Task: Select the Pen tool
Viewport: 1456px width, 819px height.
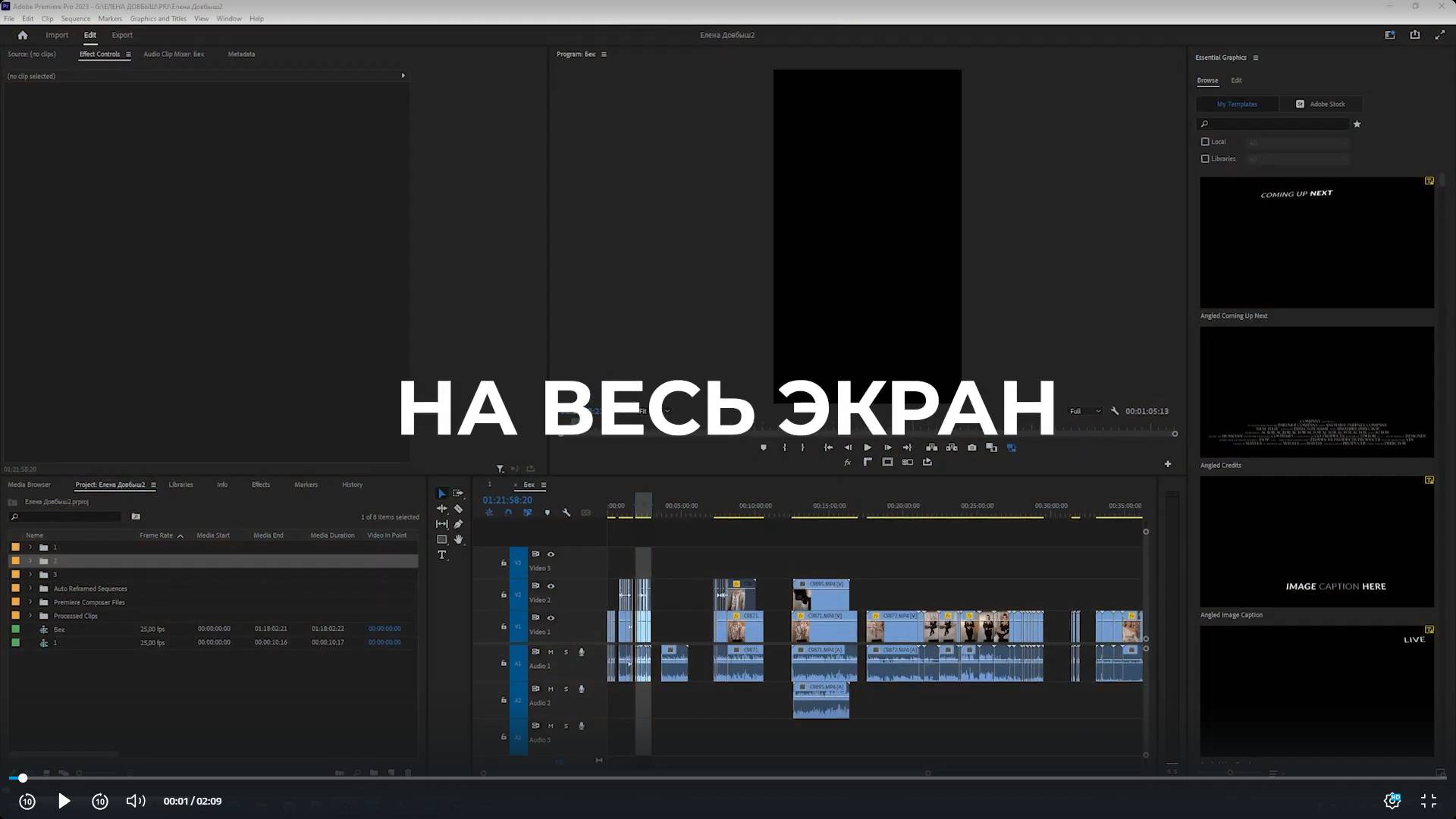Action: pyautogui.click(x=458, y=524)
